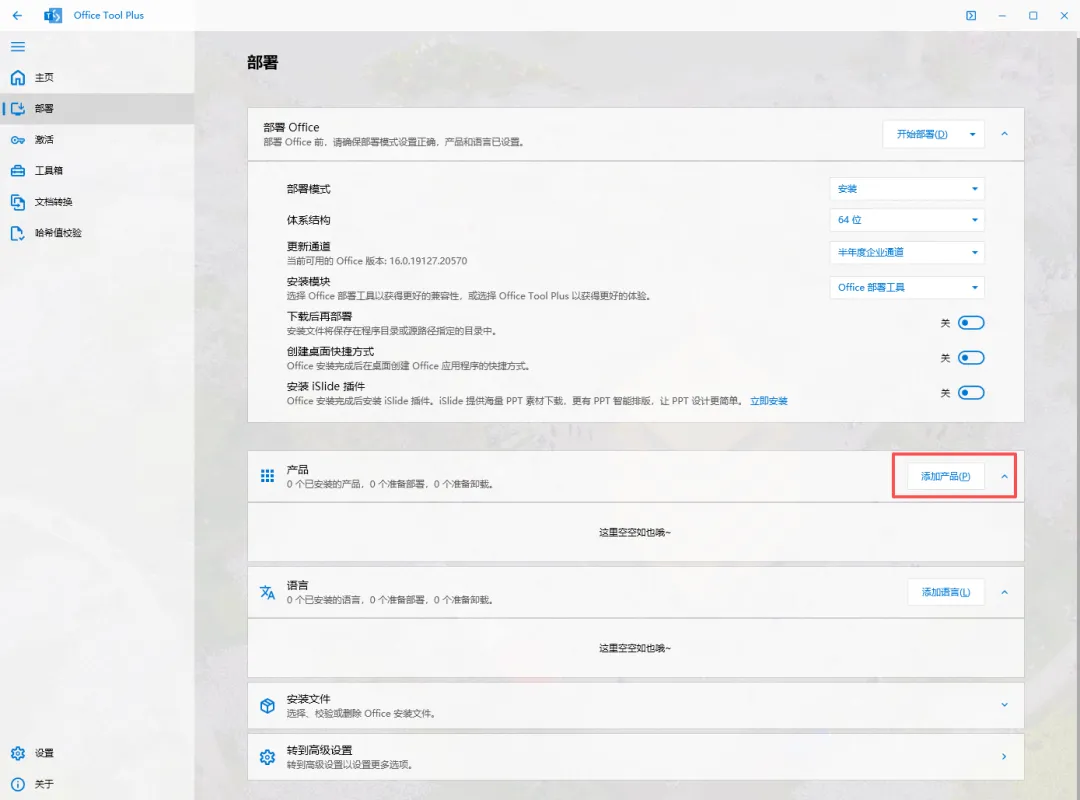Click the 开始部署(D) button
Viewport: 1080px width, 800px height.
(x=922, y=134)
